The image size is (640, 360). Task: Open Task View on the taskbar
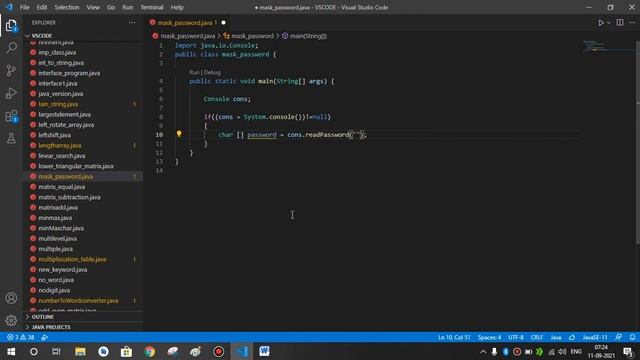[56, 351]
